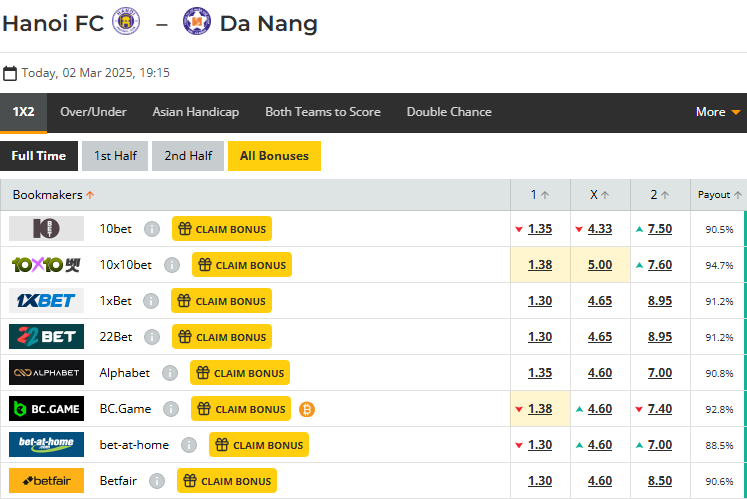747x499 pixels.
Task: Open the 1xBet bookmaker logo
Action: point(46,301)
